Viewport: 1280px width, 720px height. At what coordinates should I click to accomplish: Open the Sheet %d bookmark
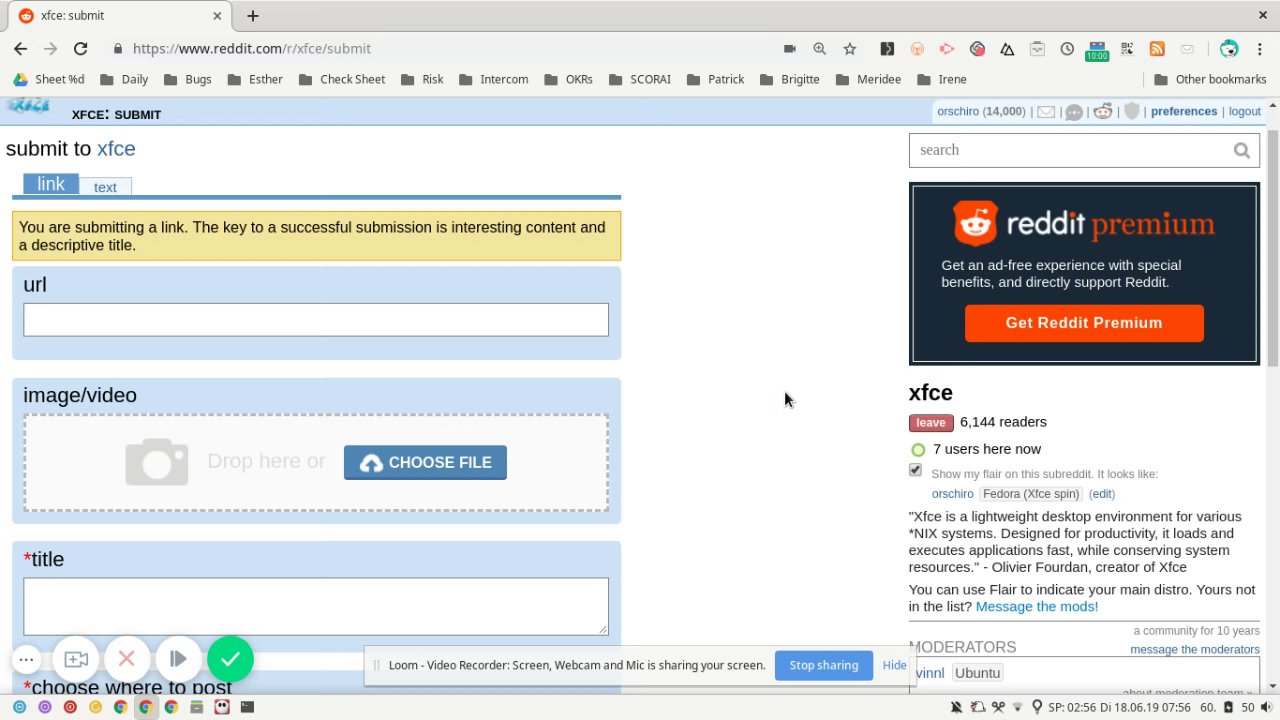click(x=49, y=79)
